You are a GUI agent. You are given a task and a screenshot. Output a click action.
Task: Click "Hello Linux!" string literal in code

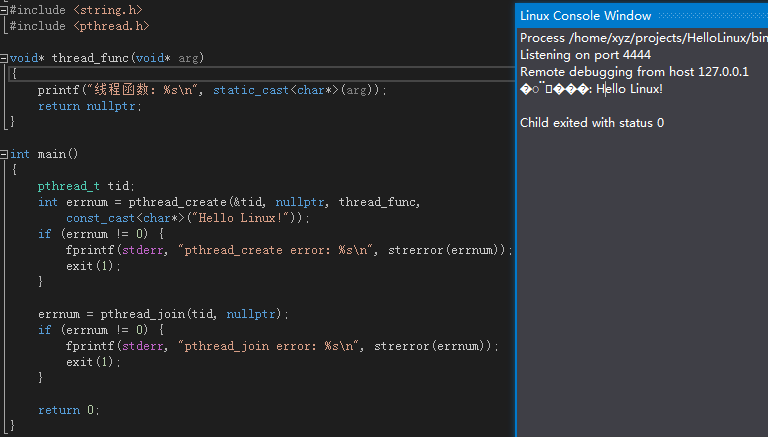click(240, 218)
